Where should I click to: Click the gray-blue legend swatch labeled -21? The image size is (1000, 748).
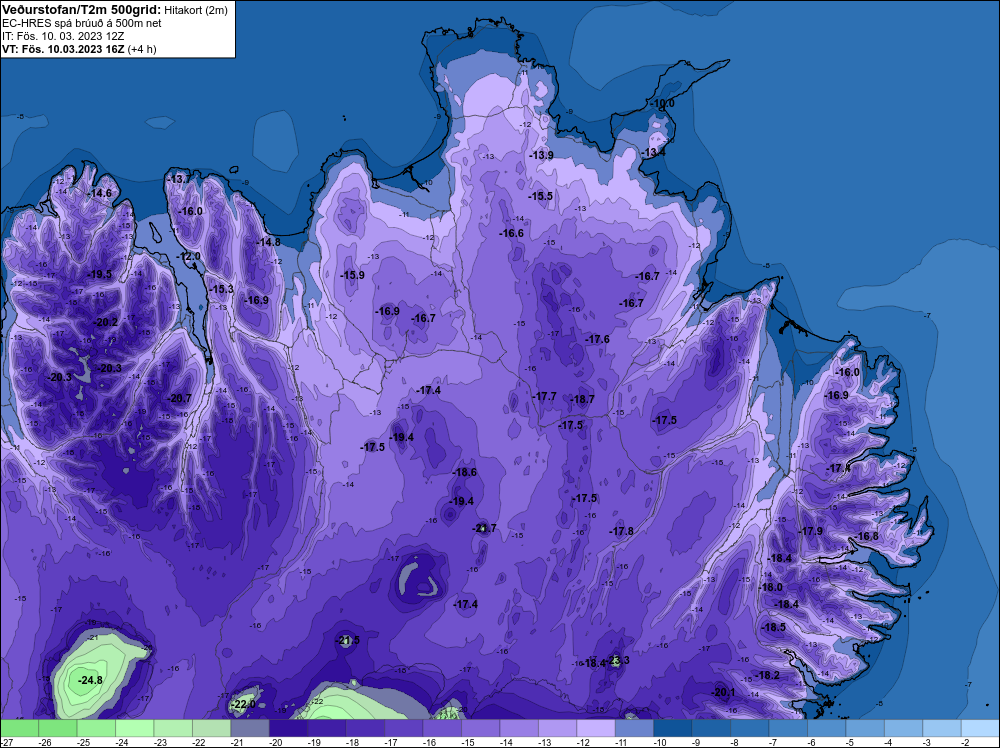[250, 728]
